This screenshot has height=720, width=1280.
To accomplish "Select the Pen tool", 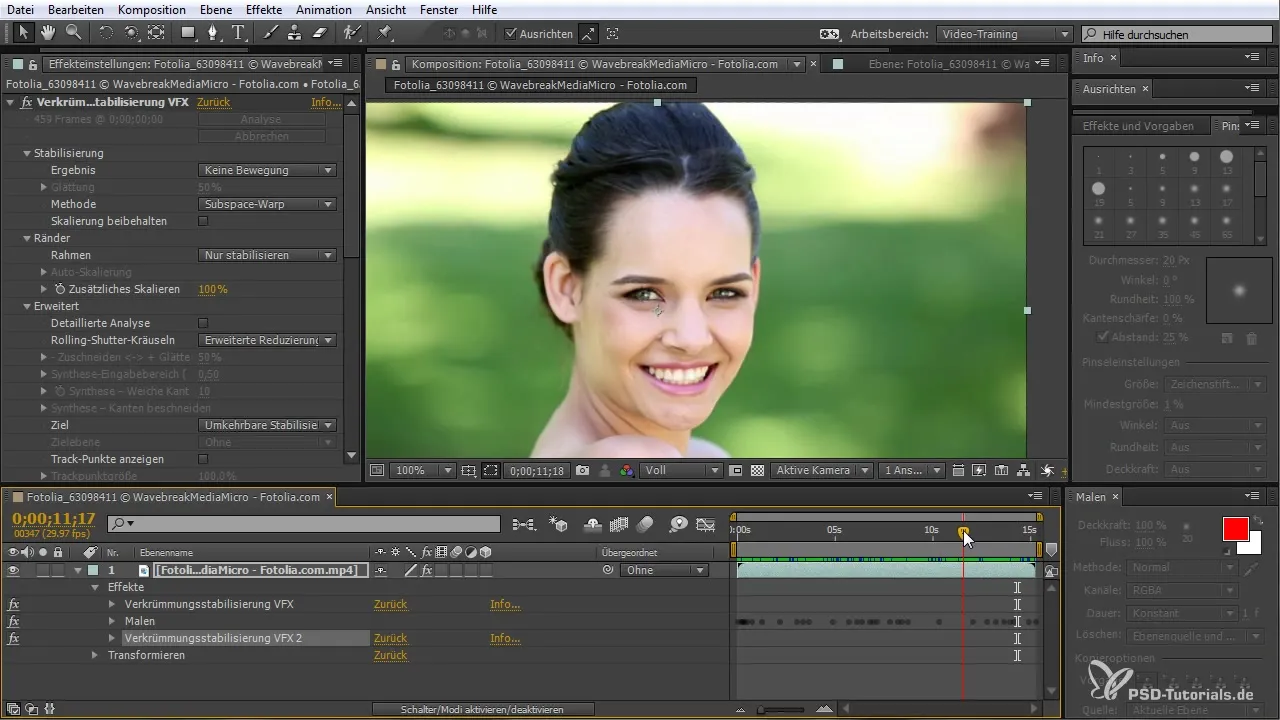I will point(212,33).
